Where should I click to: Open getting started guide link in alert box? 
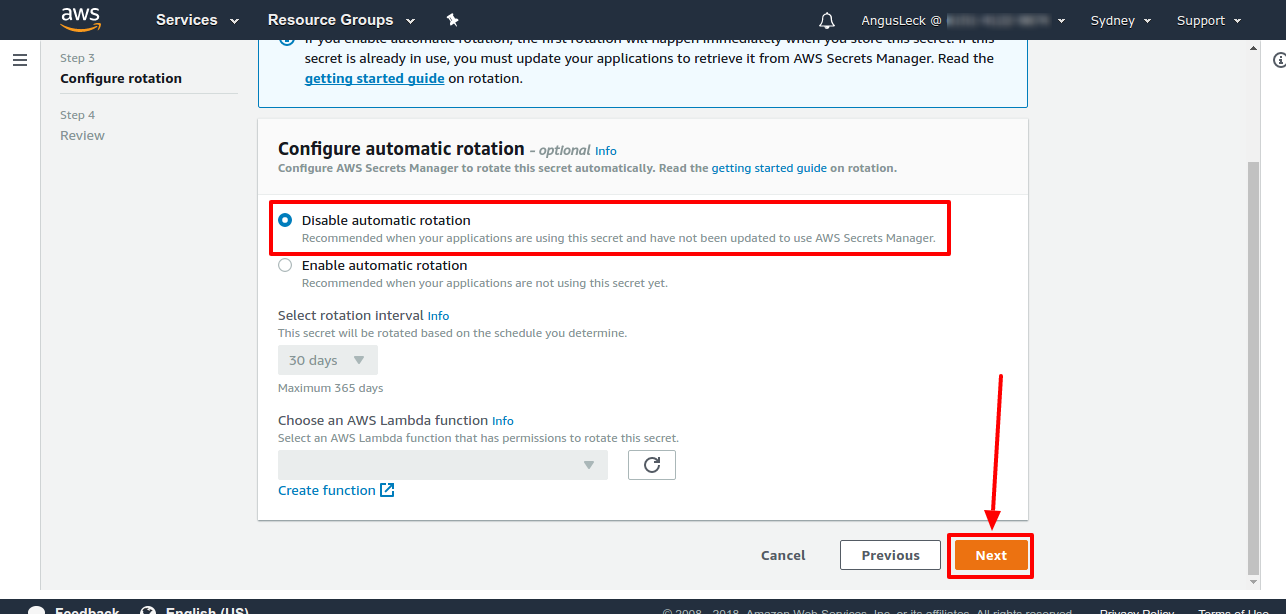[374, 78]
